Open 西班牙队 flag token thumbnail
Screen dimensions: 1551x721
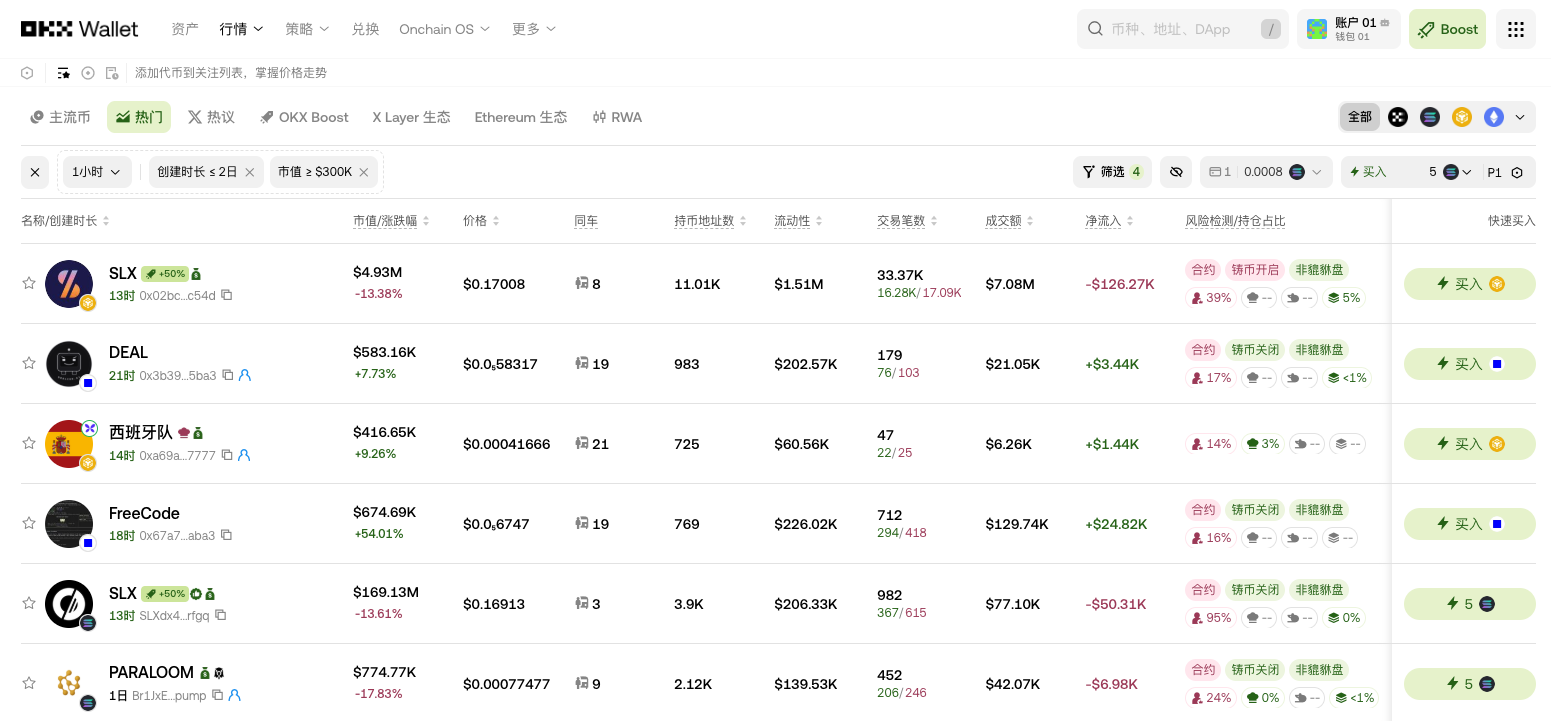(x=69, y=444)
